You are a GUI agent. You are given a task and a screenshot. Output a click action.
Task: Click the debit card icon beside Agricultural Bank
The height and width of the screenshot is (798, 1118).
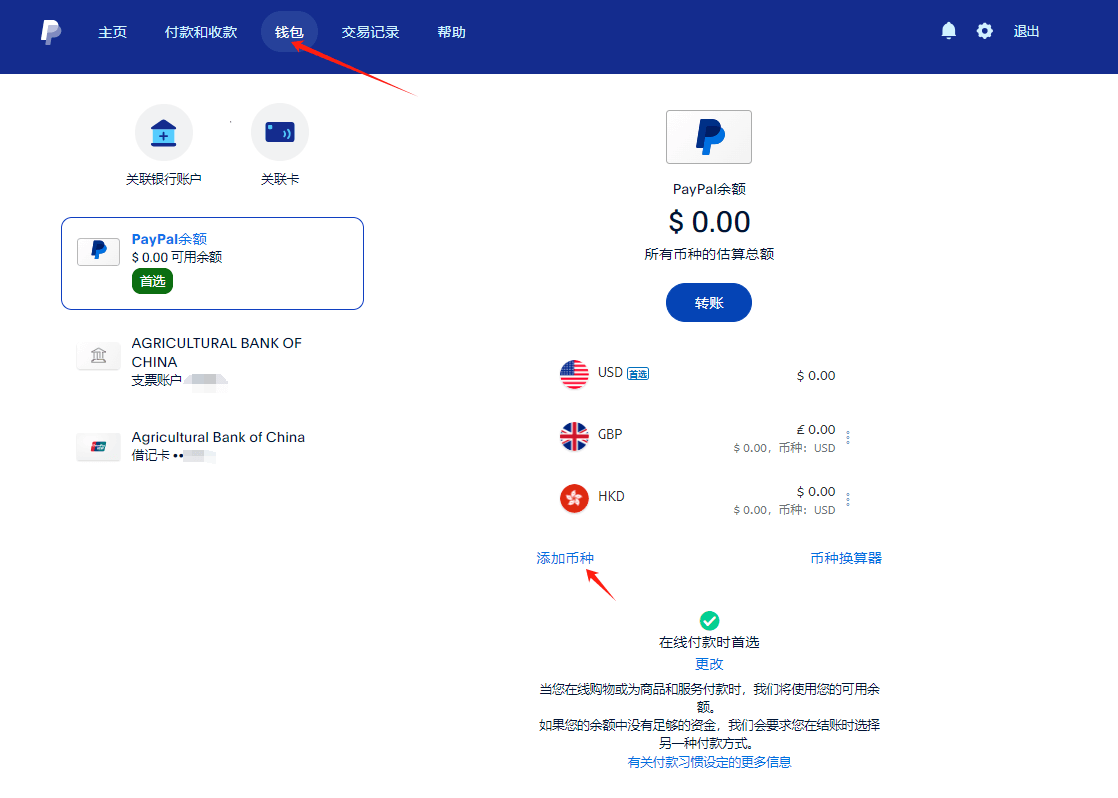(x=98, y=446)
